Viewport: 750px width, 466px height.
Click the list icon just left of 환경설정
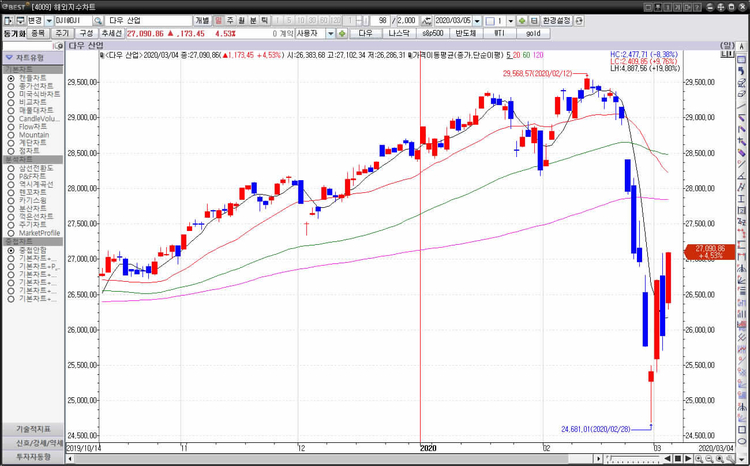coord(534,21)
